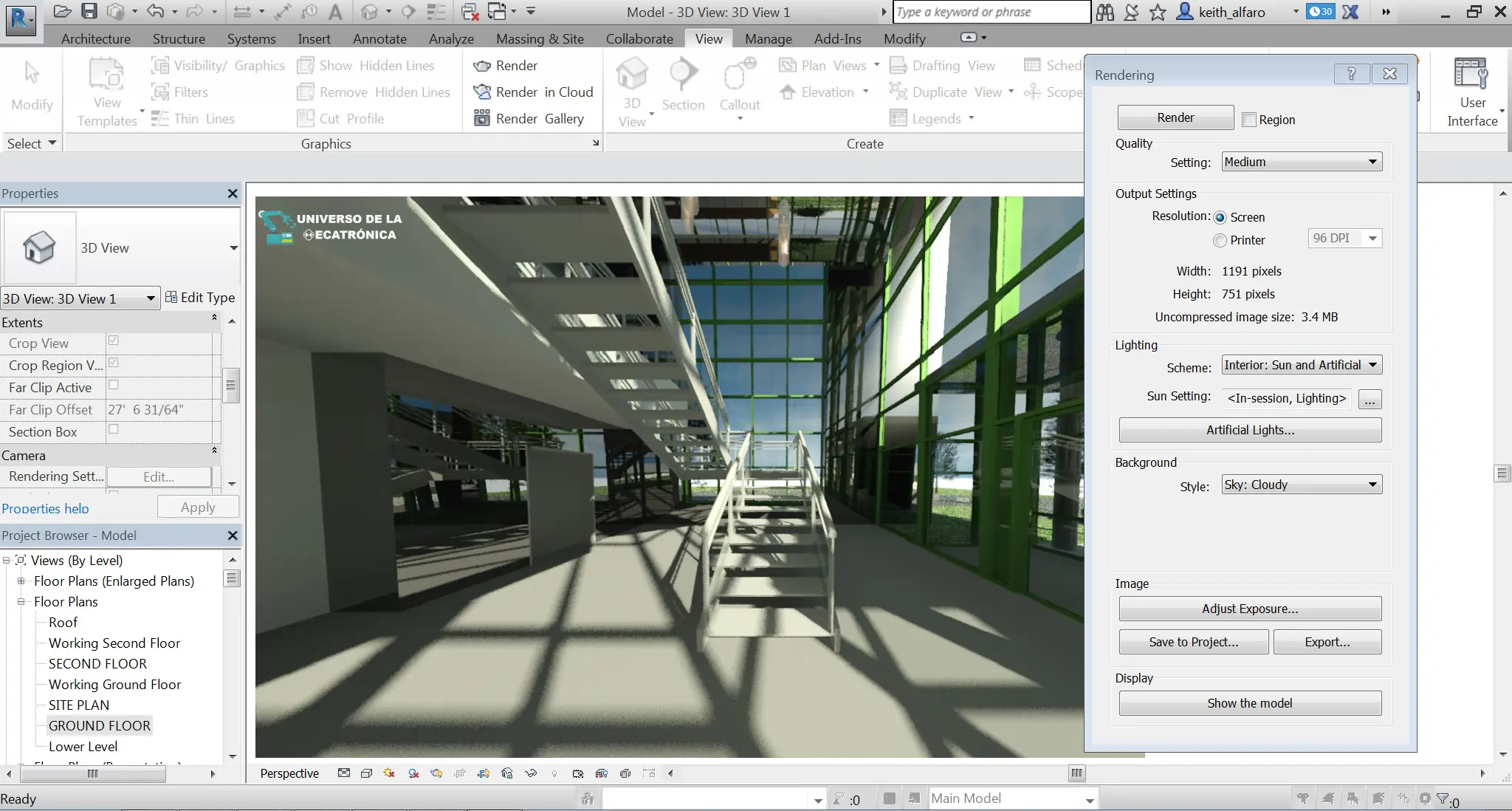1512x811 pixels.
Task: Click the Render teapot icon in ribbon
Action: click(482, 66)
